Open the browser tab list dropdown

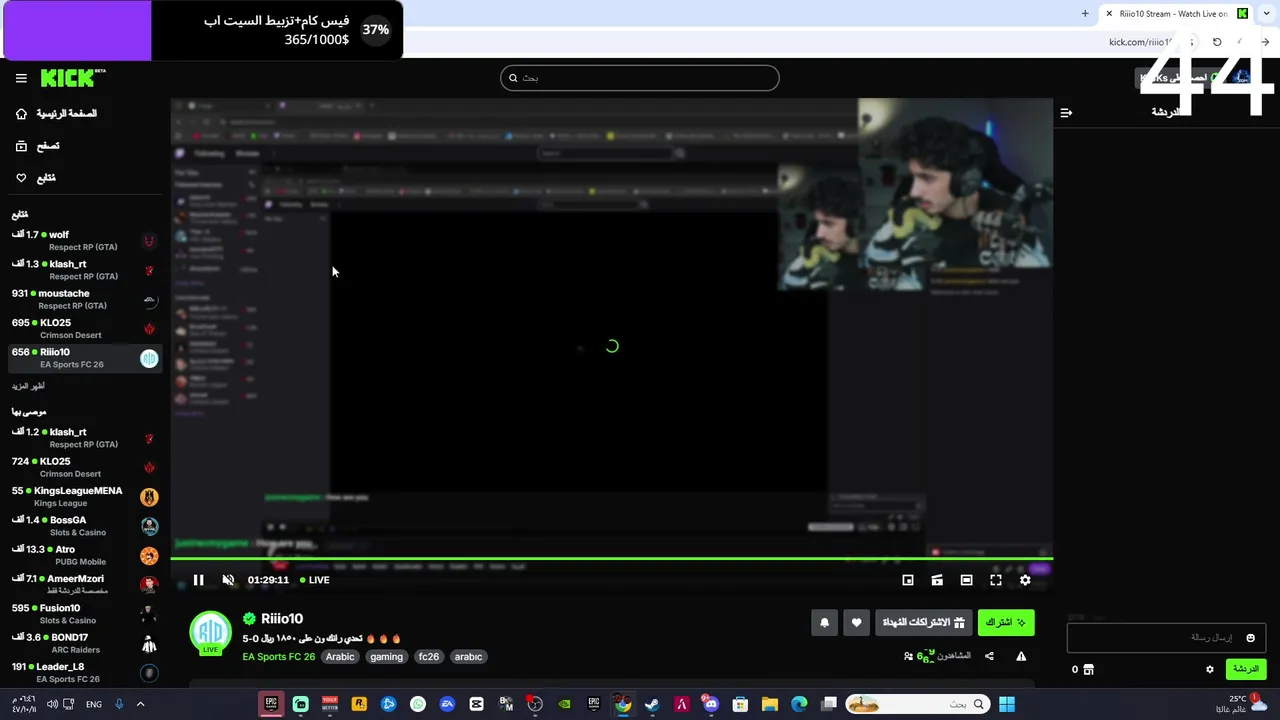(1267, 14)
